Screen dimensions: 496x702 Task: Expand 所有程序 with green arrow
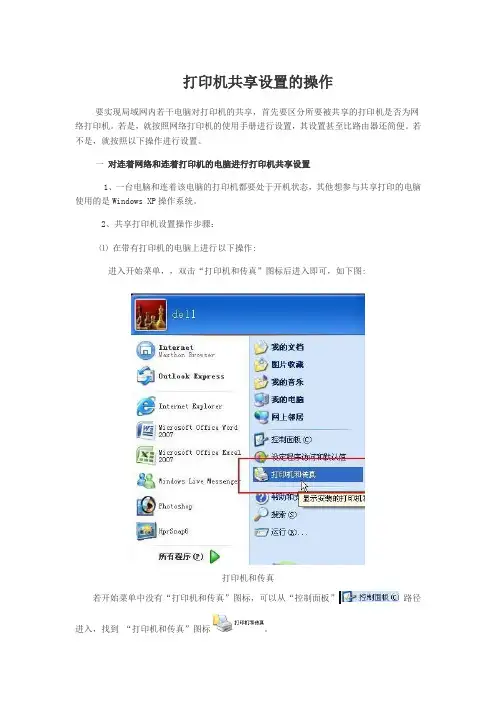(189, 556)
